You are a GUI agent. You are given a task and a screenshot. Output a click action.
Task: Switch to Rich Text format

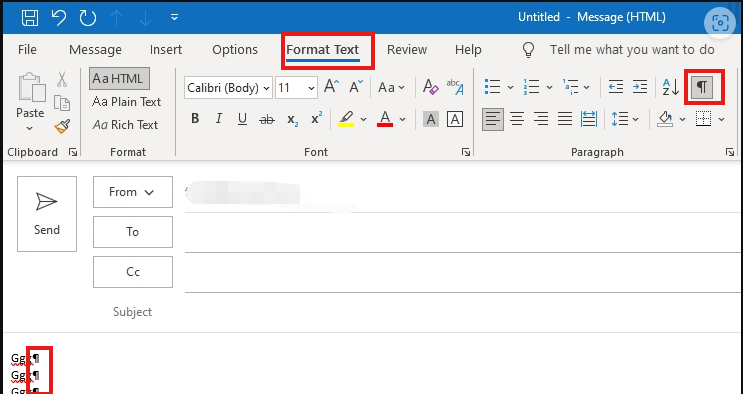coord(125,125)
